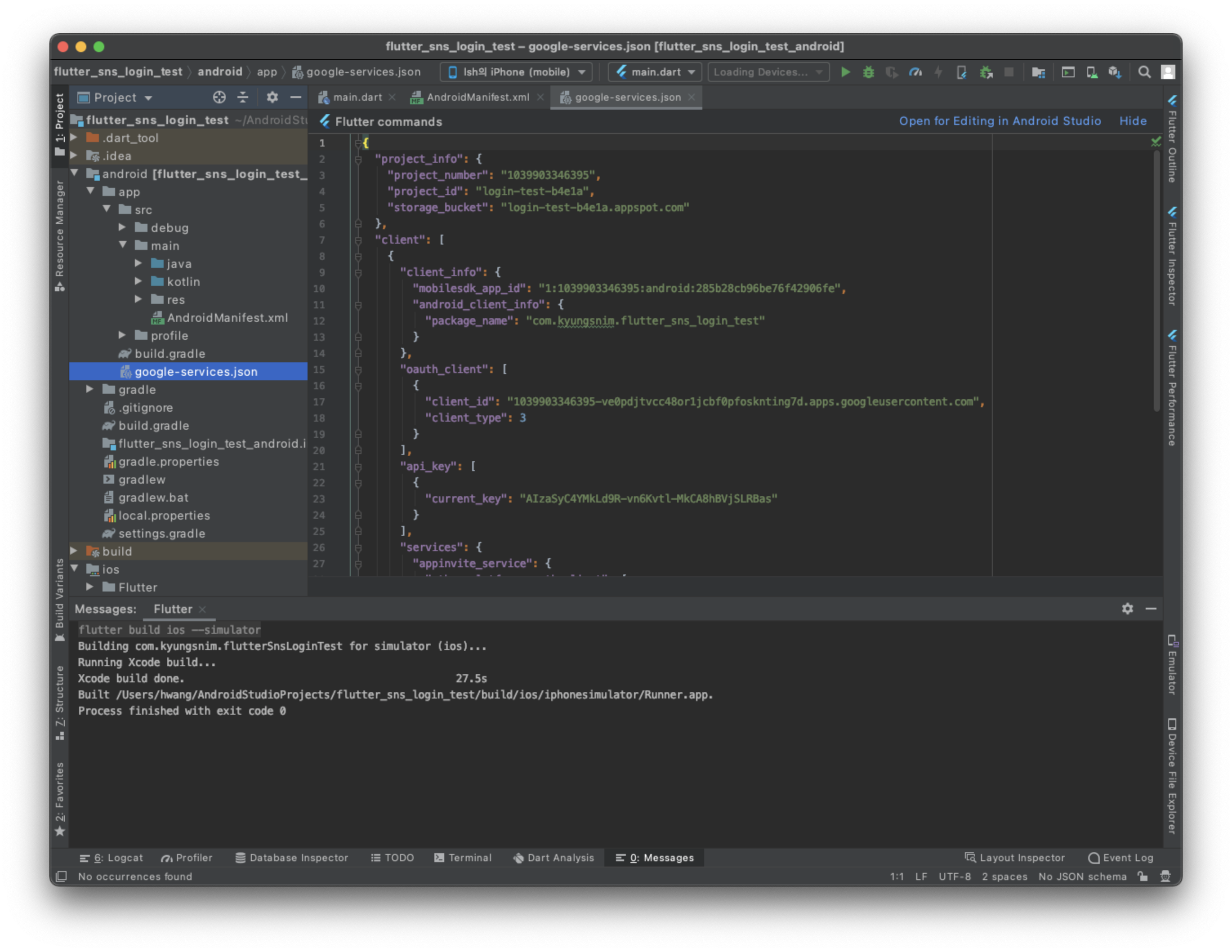Open the Flutter performance profile icon
Screen dimensions: 1232x952
click(915, 72)
